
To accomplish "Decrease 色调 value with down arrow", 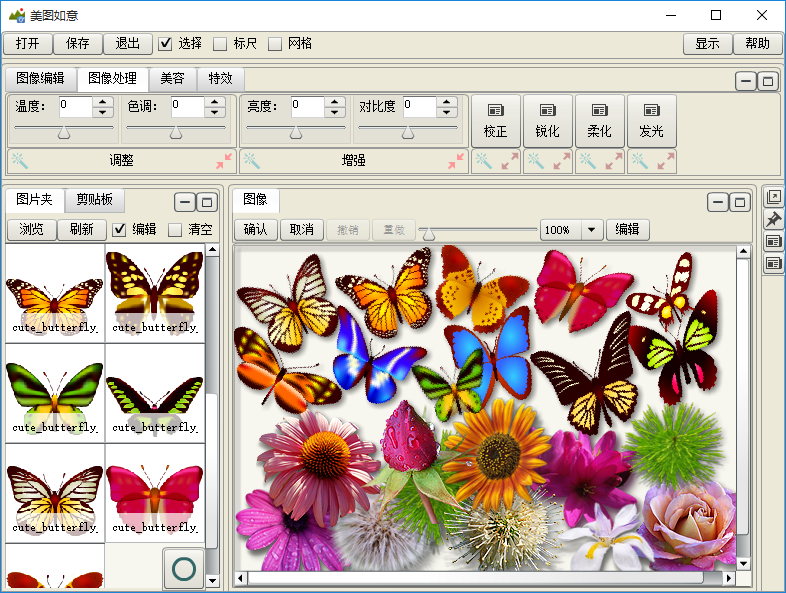I will [215, 112].
